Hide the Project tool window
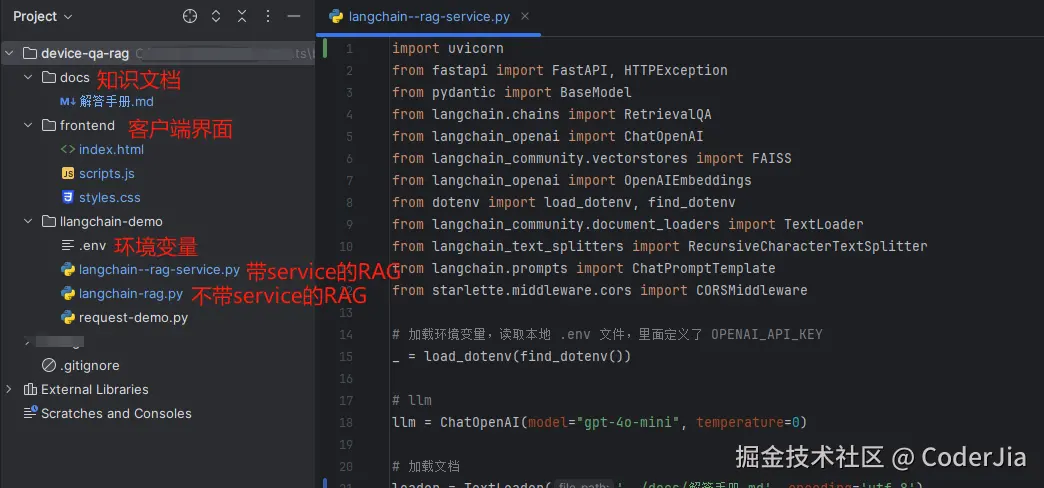Screen dimensions: 1044x488 pyautogui.click(x=294, y=17)
